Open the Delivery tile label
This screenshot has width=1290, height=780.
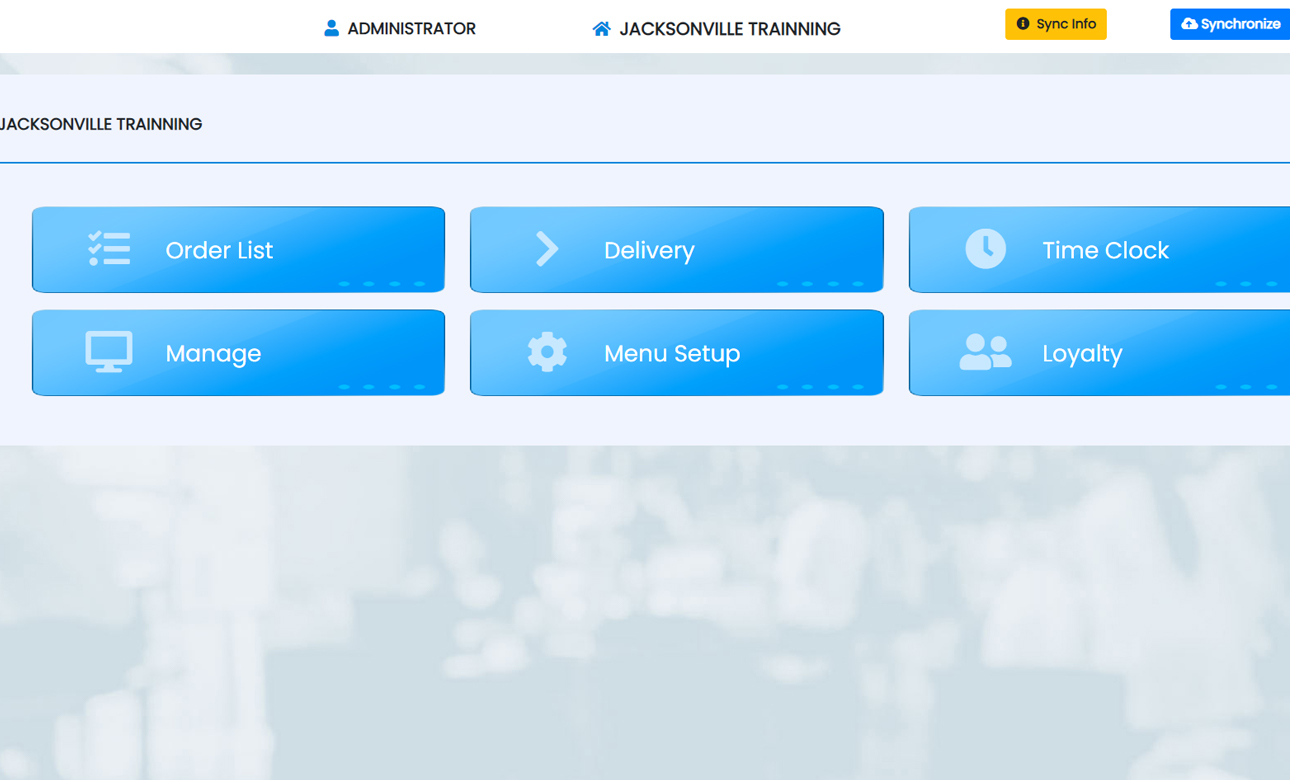(649, 250)
